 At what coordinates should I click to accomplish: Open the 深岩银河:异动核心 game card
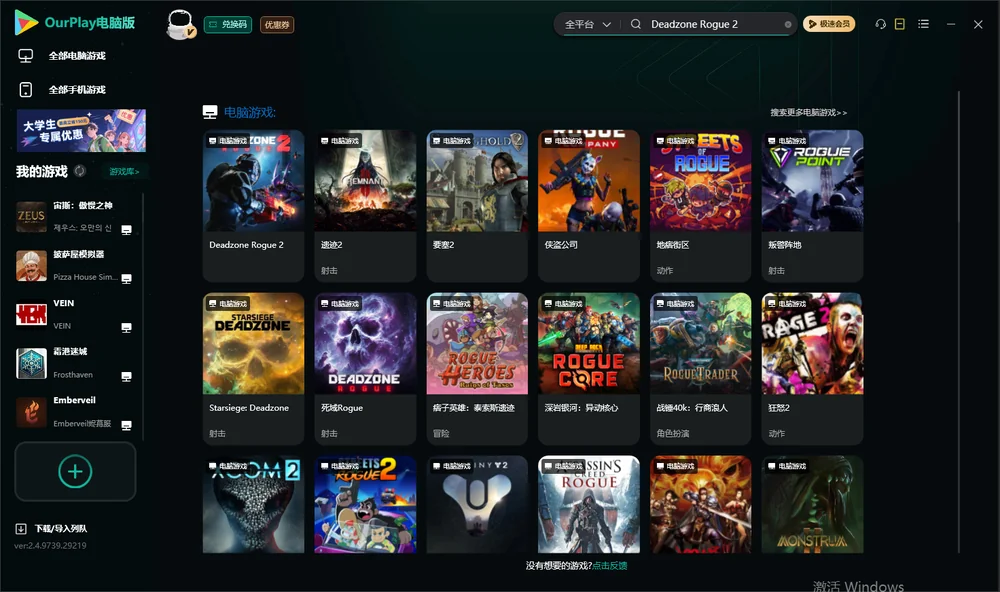tap(589, 369)
